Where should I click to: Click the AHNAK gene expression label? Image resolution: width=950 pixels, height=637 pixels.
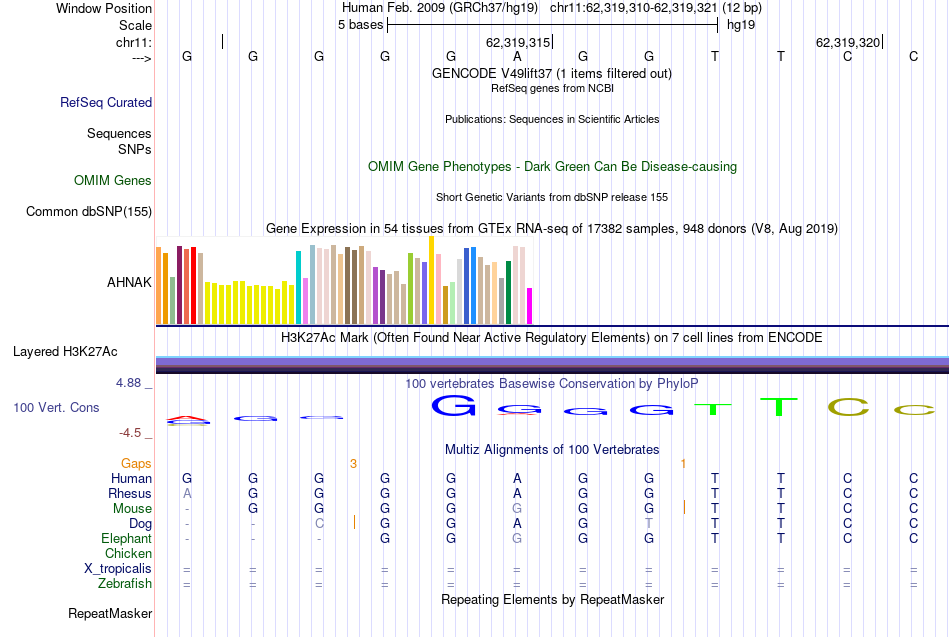pyautogui.click(x=129, y=282)
